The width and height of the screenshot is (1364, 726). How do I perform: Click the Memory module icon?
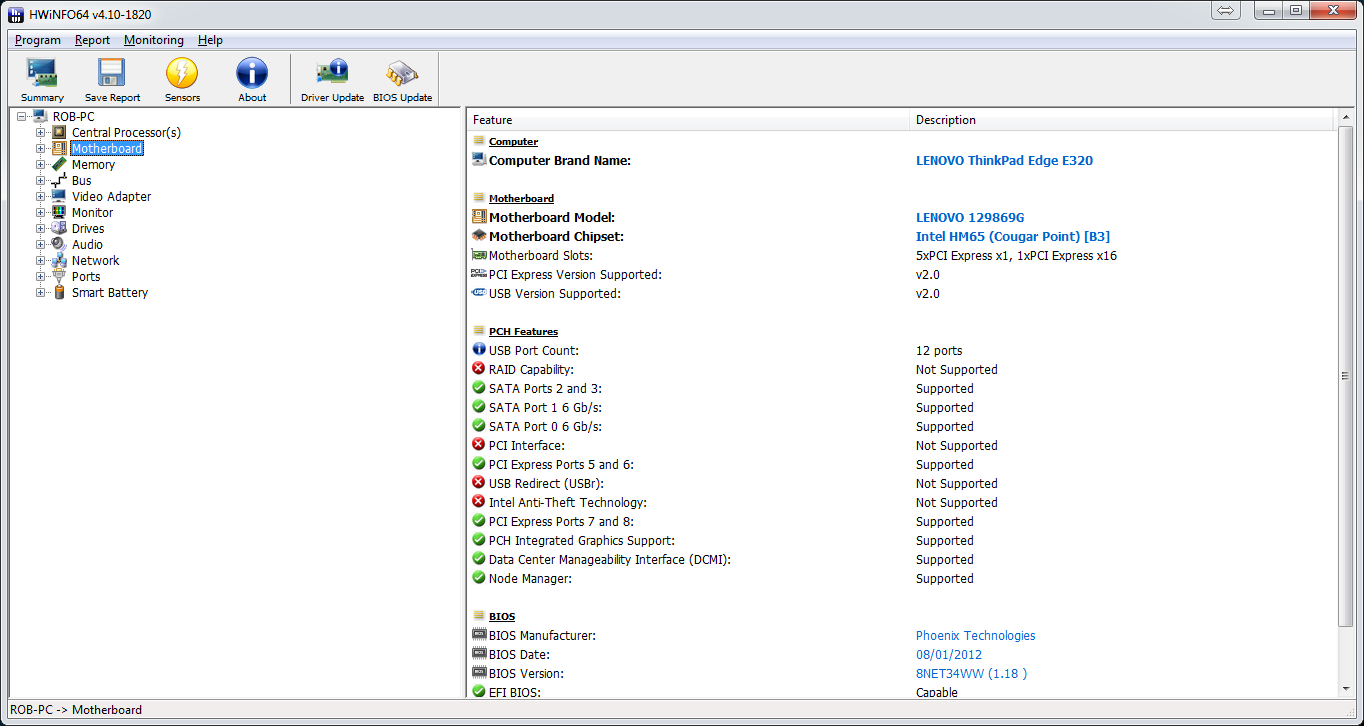[x=59, y=164]
